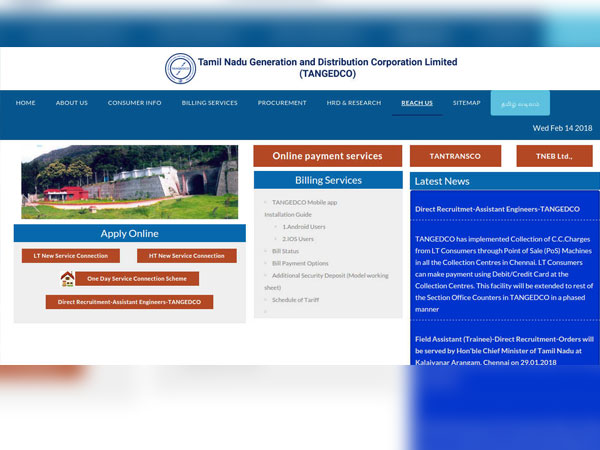The width and height of the screenshot is (600, 450).
Task: Expand the BILLING SERVICES menu
Action: [210, 103]
